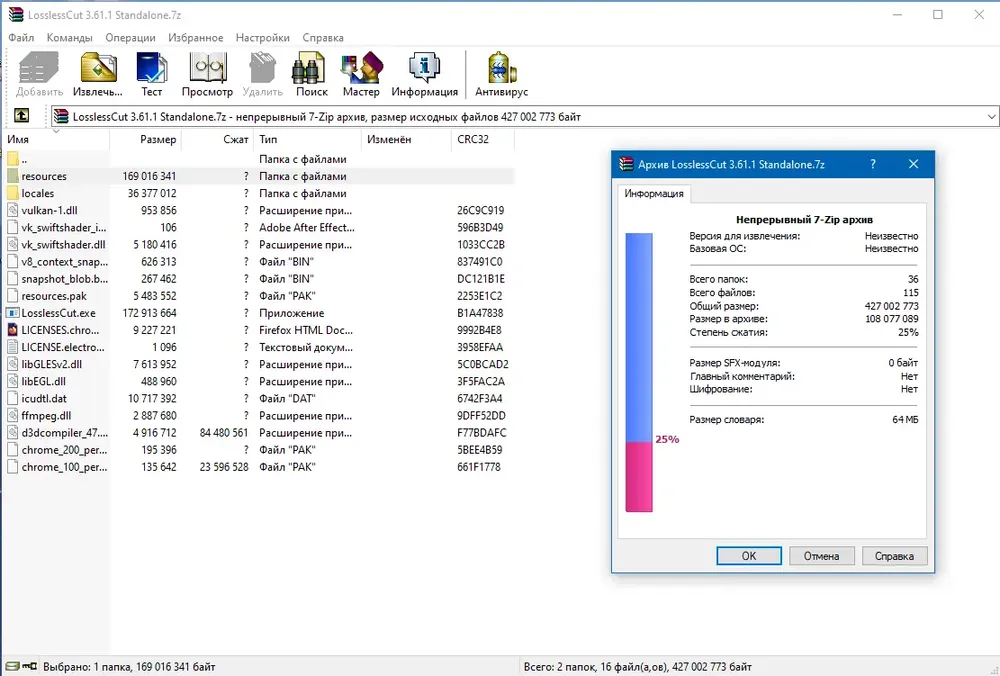
Task: Click the Информация toolbar icon
Action: point(424,68)
